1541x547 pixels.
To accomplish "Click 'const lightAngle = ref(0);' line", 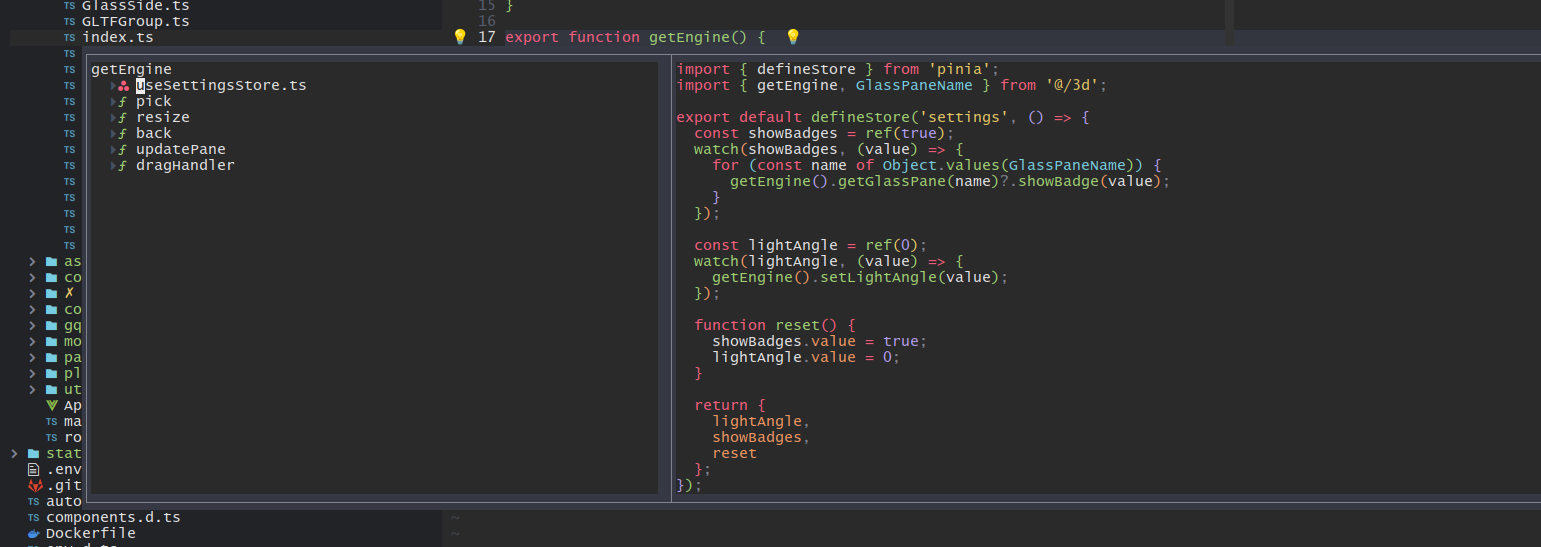I will click(811, 245).
